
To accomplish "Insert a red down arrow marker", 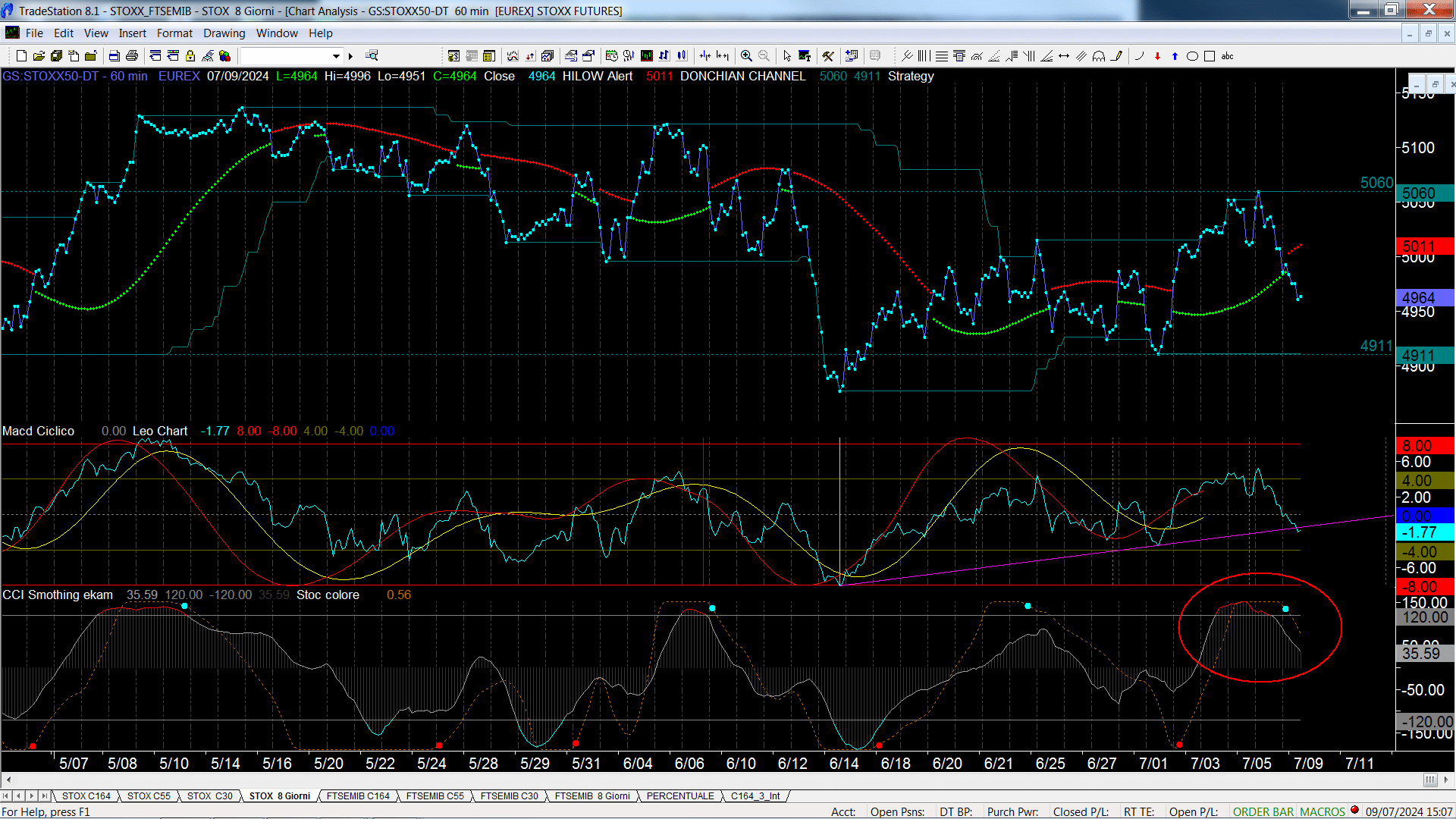I will 1157,56.
